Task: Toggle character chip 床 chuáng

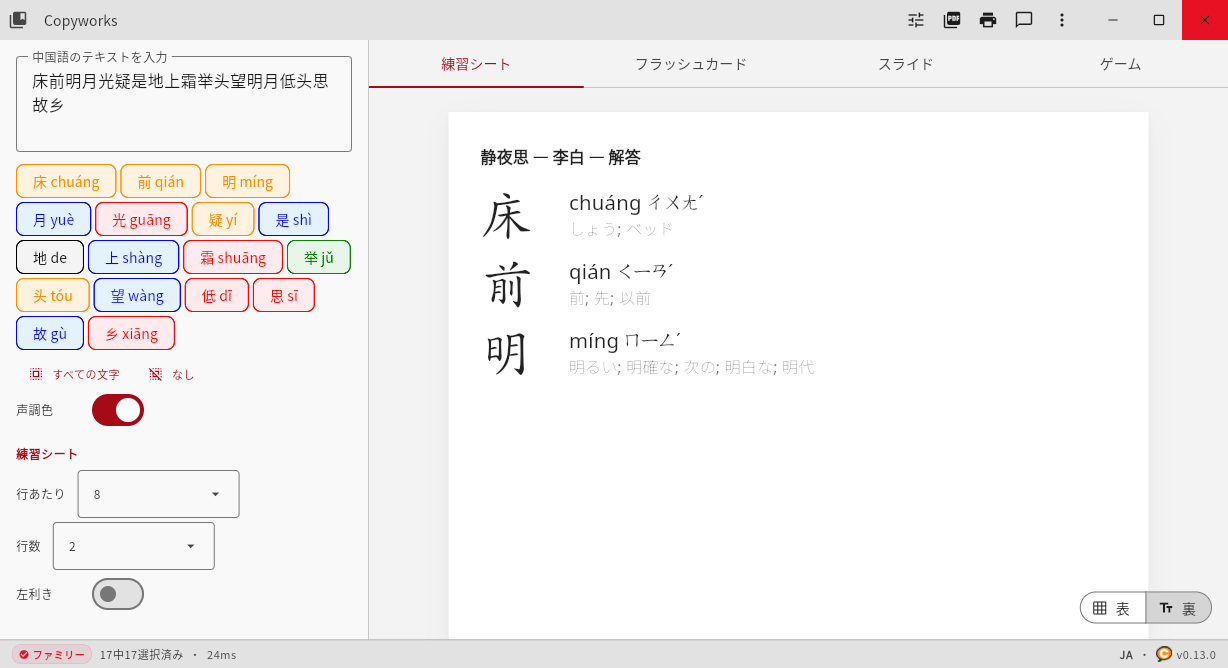Action: pos(66,181)
